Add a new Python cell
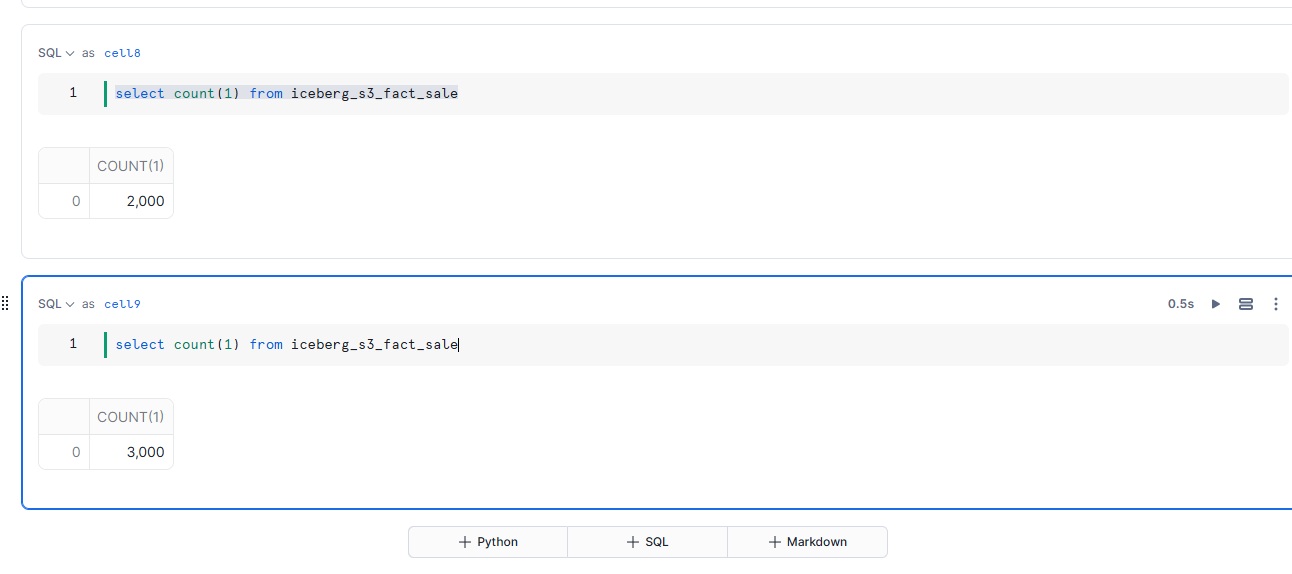This screenshot has height=574, width=1292. click(x=488, y=542)
